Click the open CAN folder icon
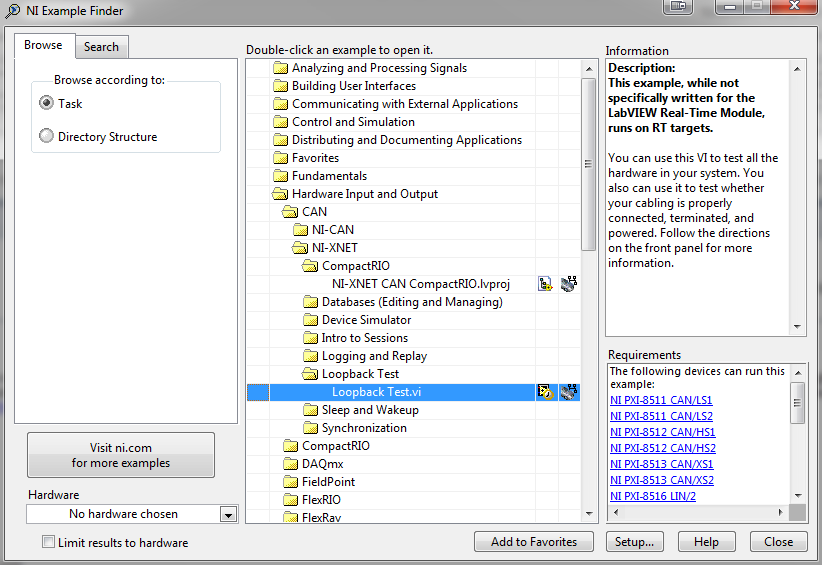 290,212
